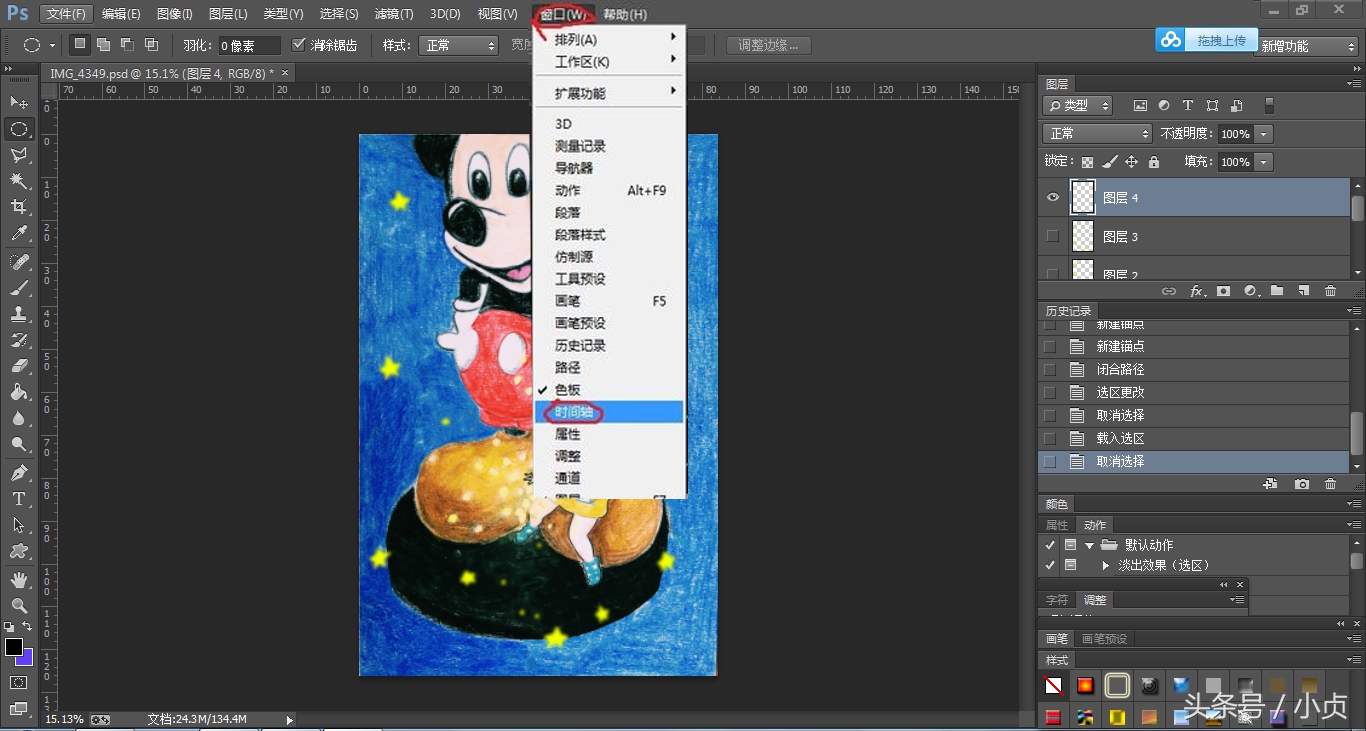1366x731 pixels.
Task: Create a new snapshot in History panel
Action: coord(1301,484)
